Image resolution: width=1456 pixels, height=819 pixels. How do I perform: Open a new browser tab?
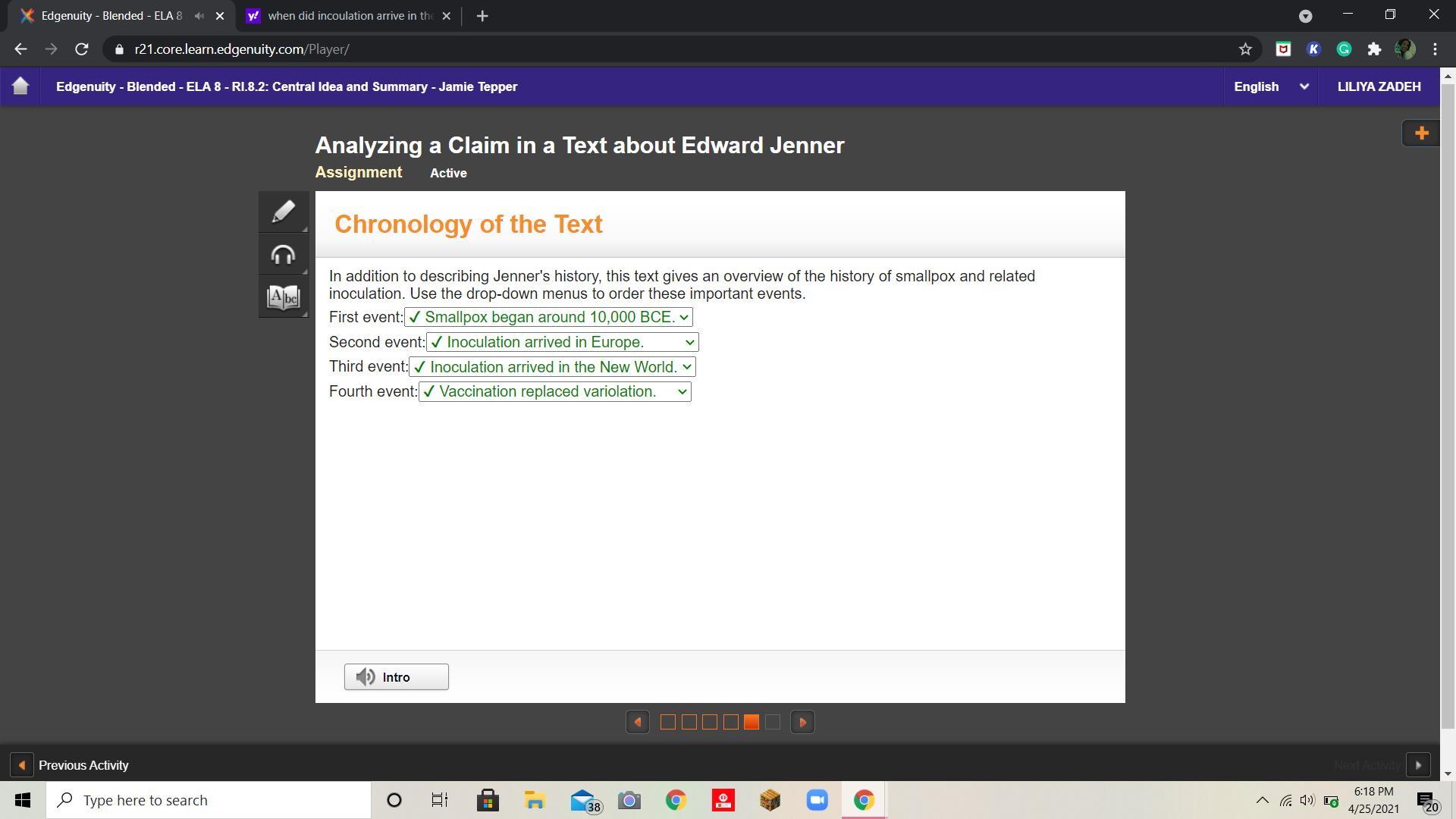(482, 16)
